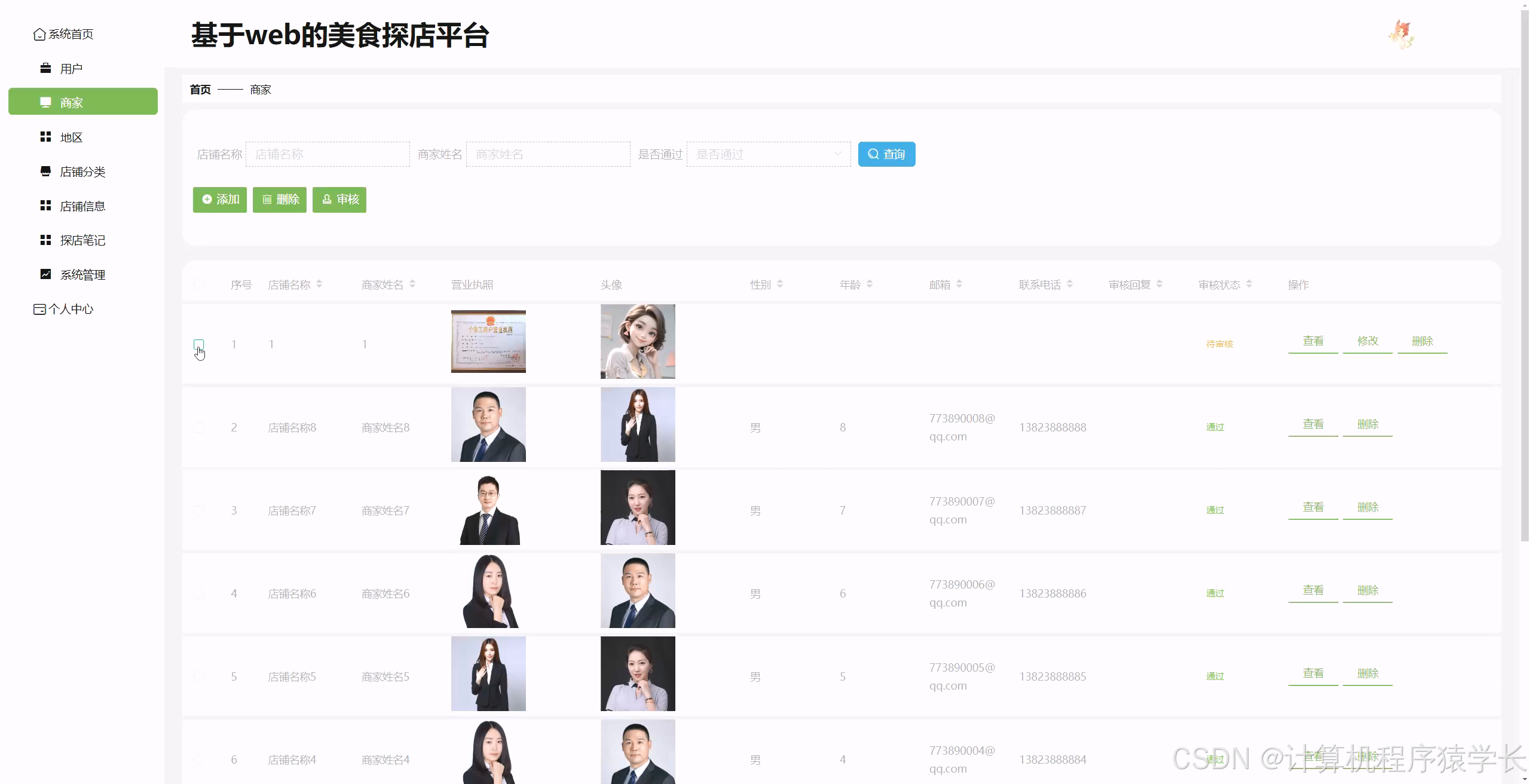Open the business license thumbnail in row 1
Image resolution: width=1530 pixels, height=784 pixels.
coord(488,341)
